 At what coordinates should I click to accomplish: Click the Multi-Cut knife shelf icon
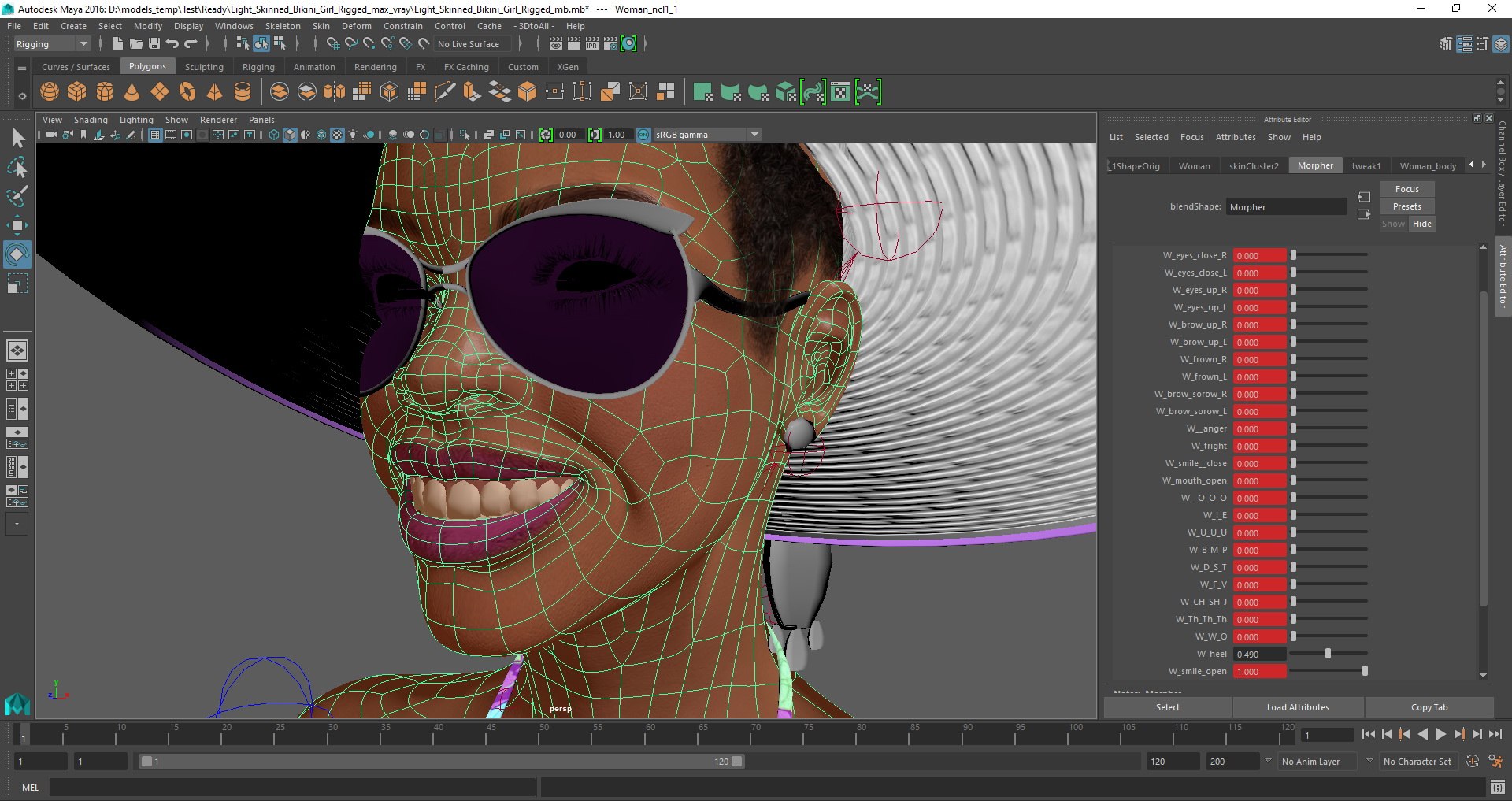(x=445, y=92)
